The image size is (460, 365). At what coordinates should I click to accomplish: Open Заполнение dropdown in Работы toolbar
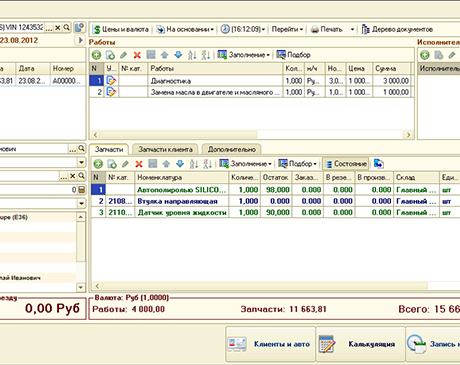(x=244, y=55)
